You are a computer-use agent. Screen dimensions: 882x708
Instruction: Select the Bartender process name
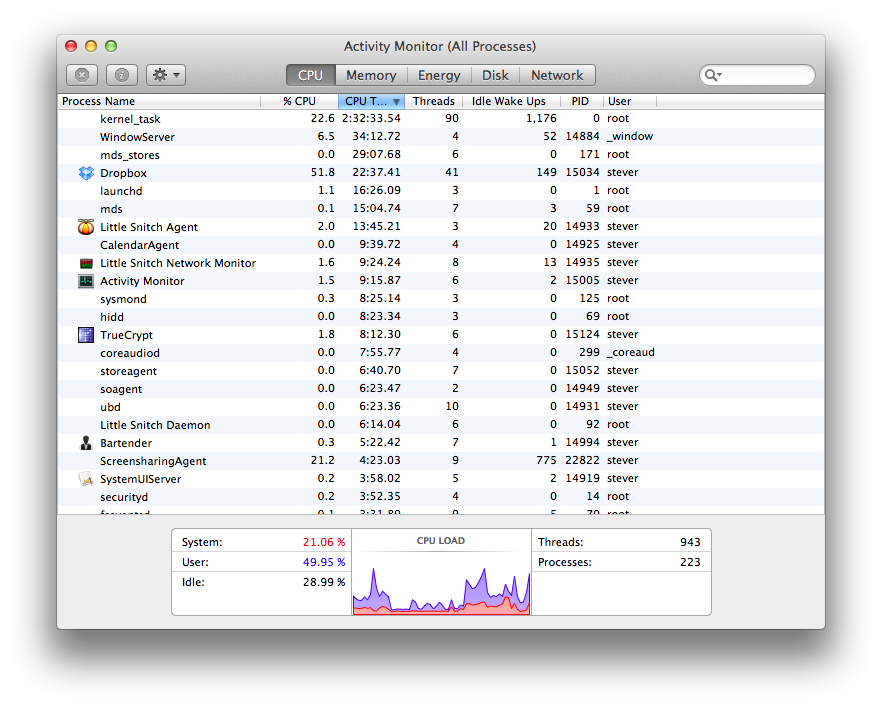(126, 443)
